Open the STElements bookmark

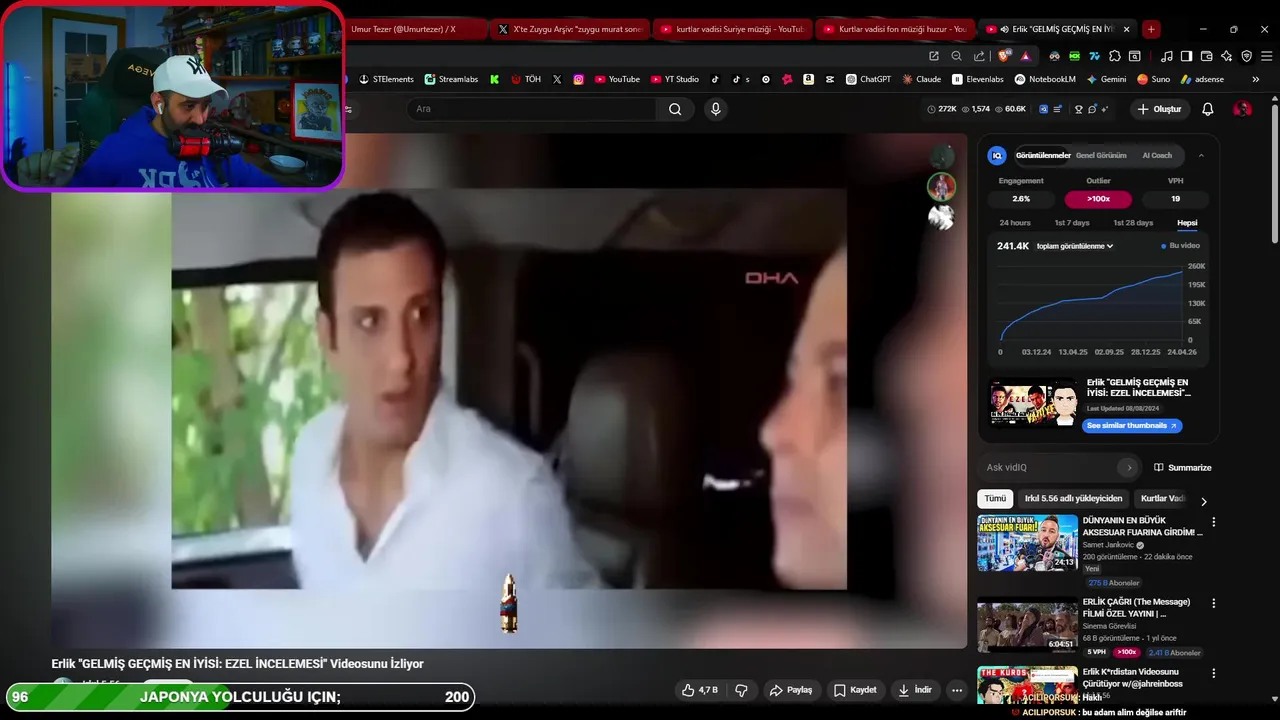pyautogui.click(x=386, y=79)
